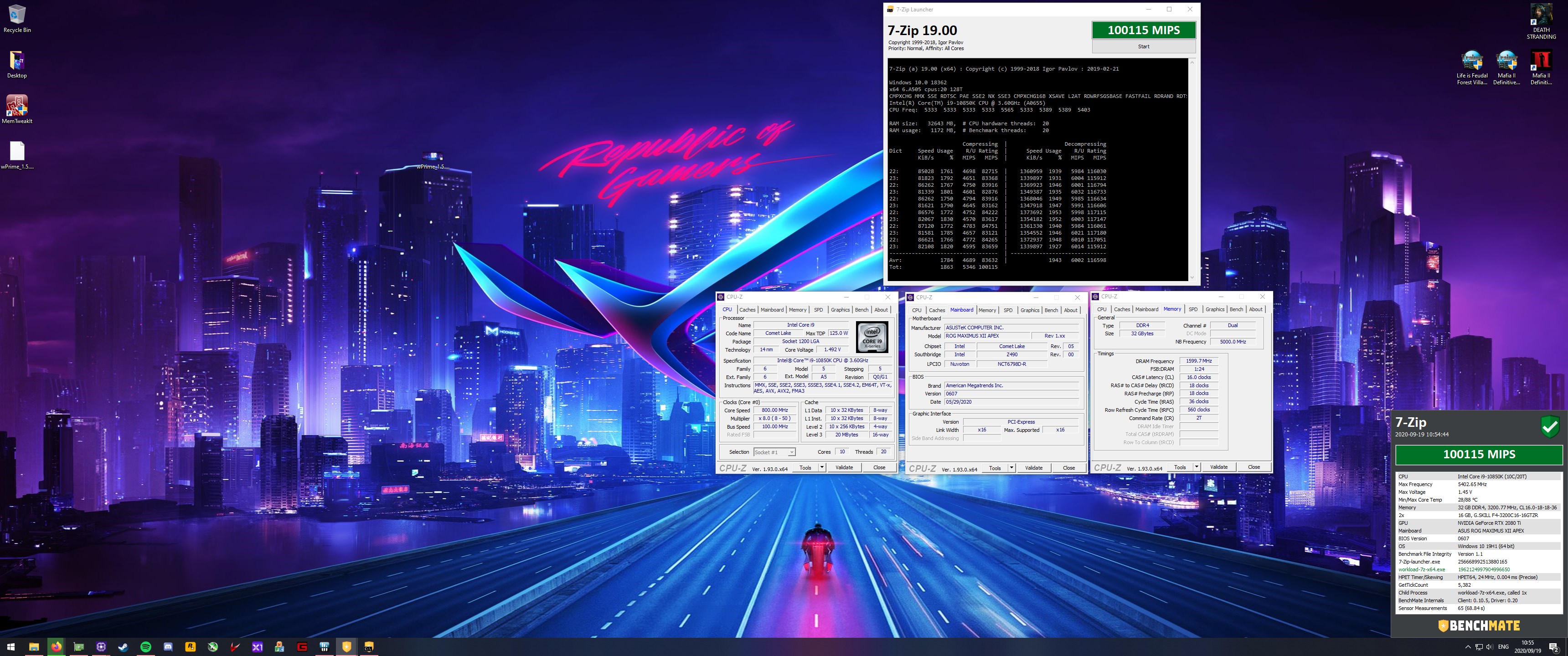
Task: Click Validate in CPU-Z Memory window
Action: tap(1218, 467)
